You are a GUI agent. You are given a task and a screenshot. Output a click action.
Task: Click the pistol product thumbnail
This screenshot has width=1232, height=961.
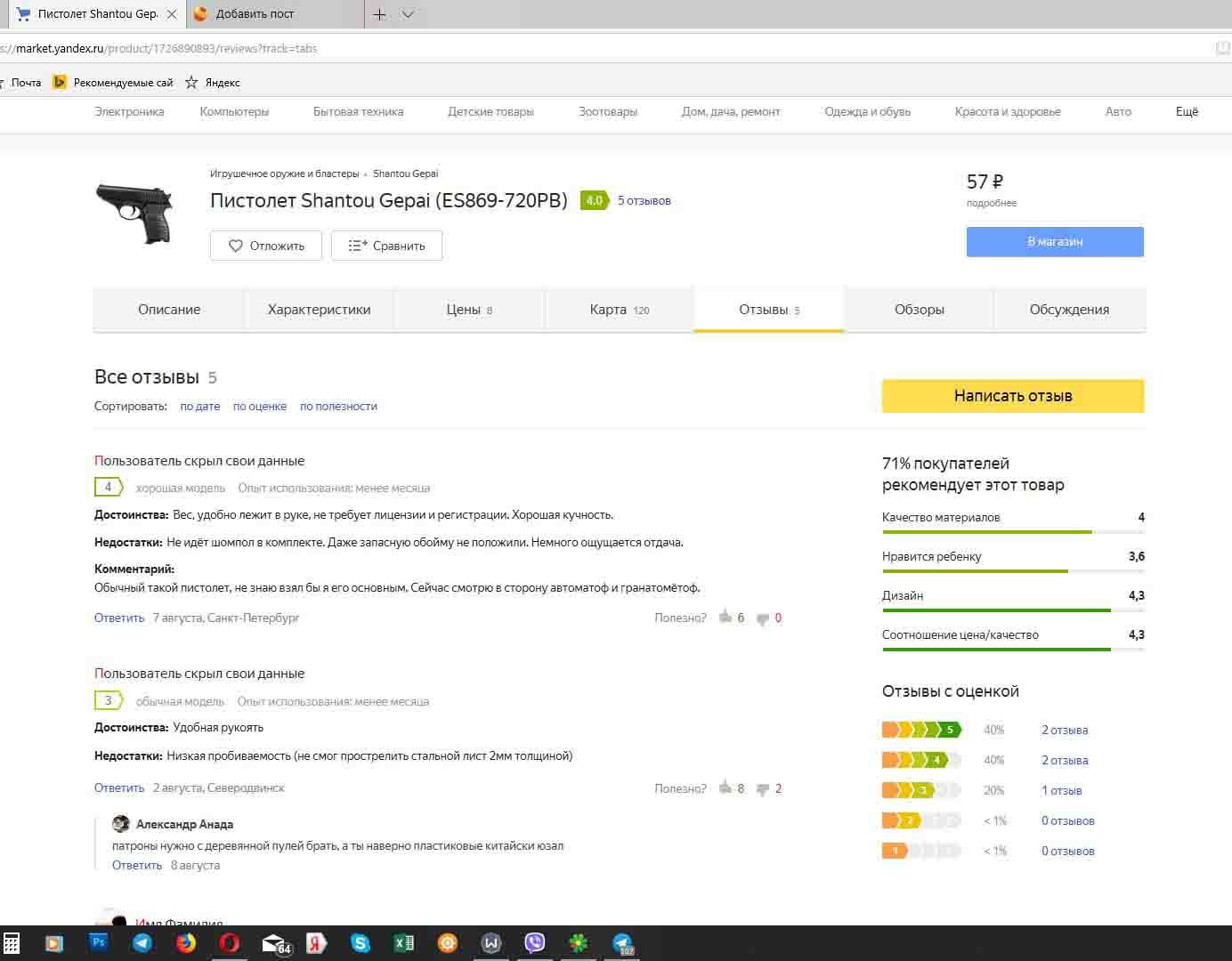[x=134, y=213]
